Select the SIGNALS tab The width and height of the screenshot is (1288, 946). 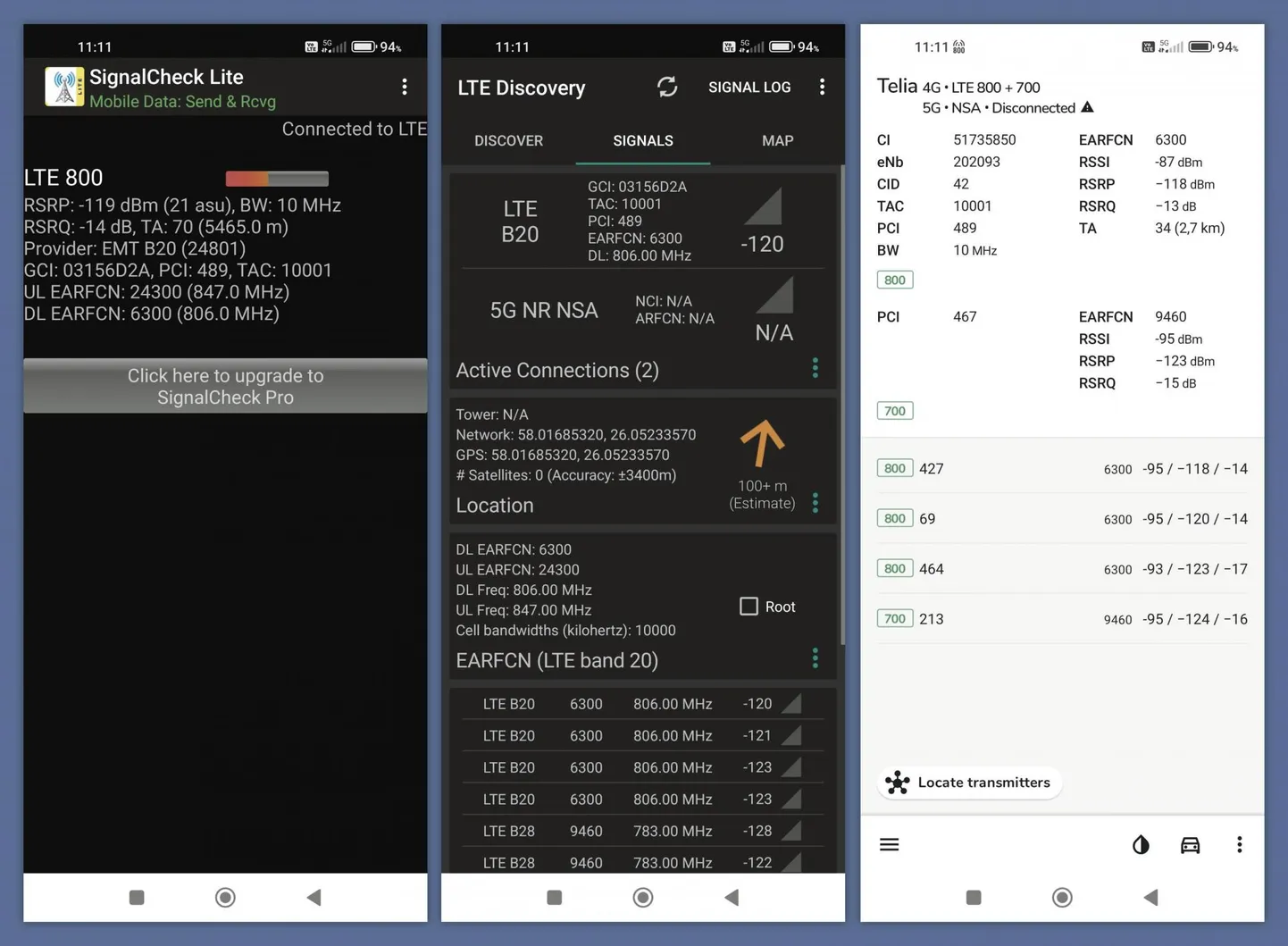pyautogui.click(x=643, y=141)
